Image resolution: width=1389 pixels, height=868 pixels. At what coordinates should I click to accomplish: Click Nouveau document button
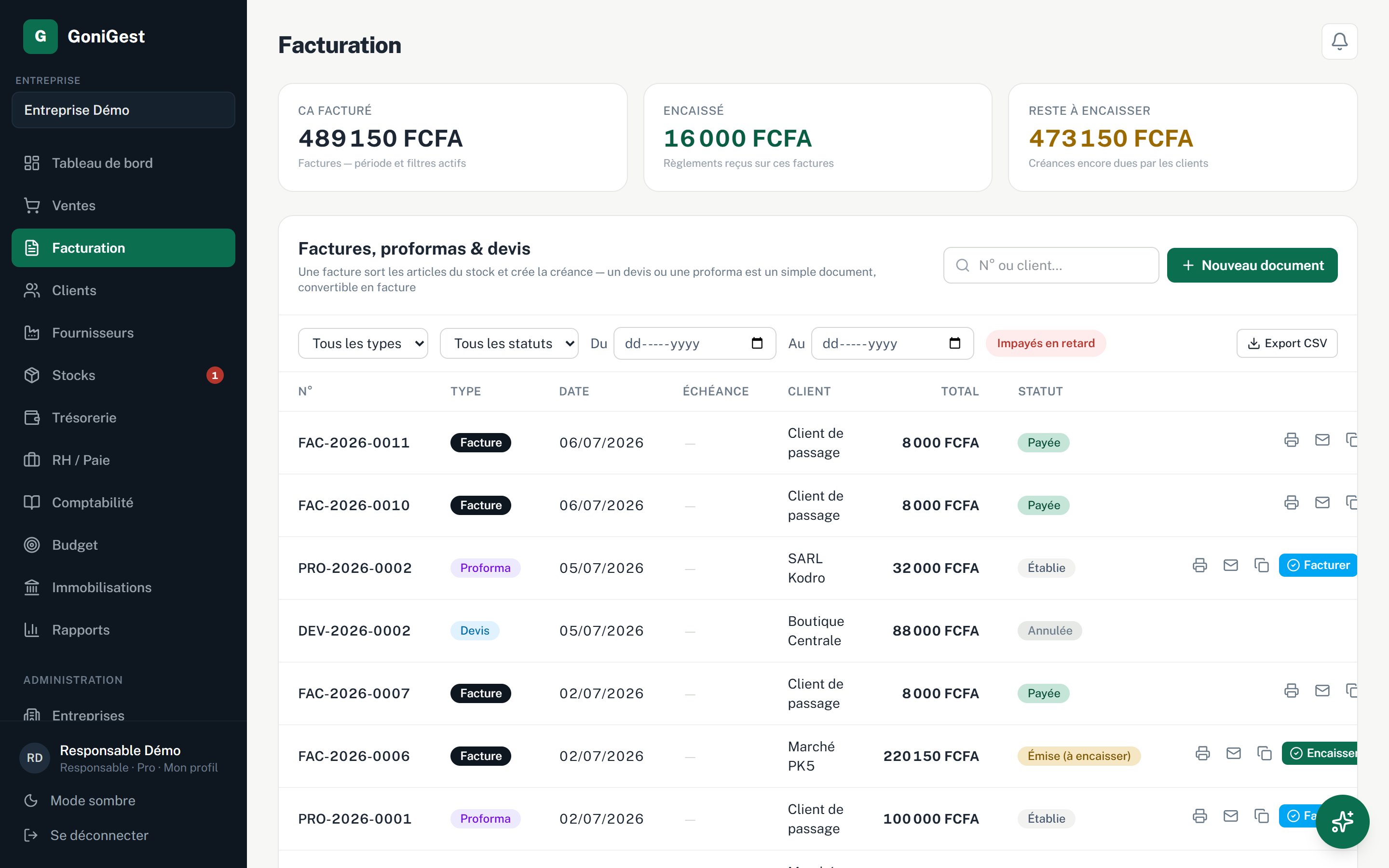[1252, 265]
